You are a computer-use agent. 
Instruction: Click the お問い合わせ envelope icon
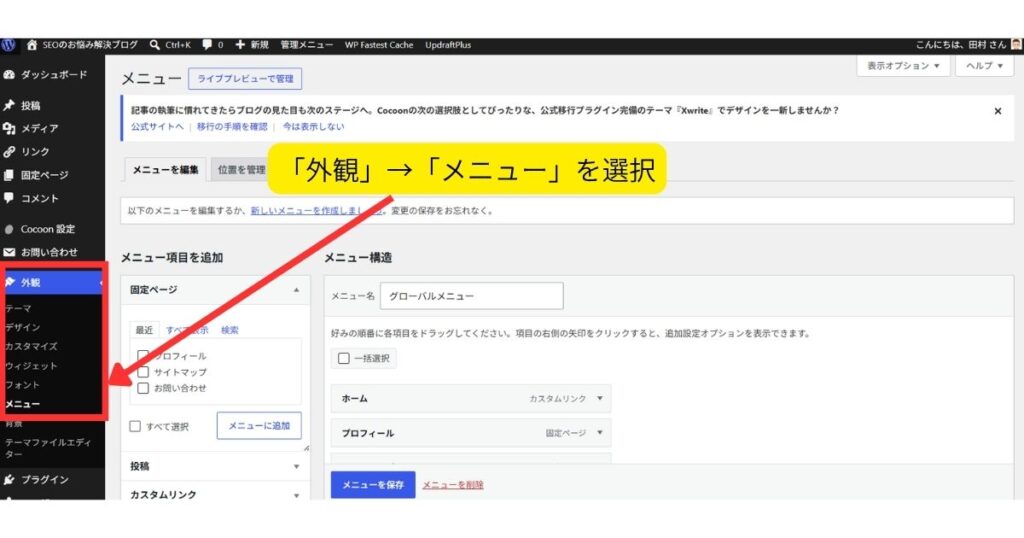point(9,252)
